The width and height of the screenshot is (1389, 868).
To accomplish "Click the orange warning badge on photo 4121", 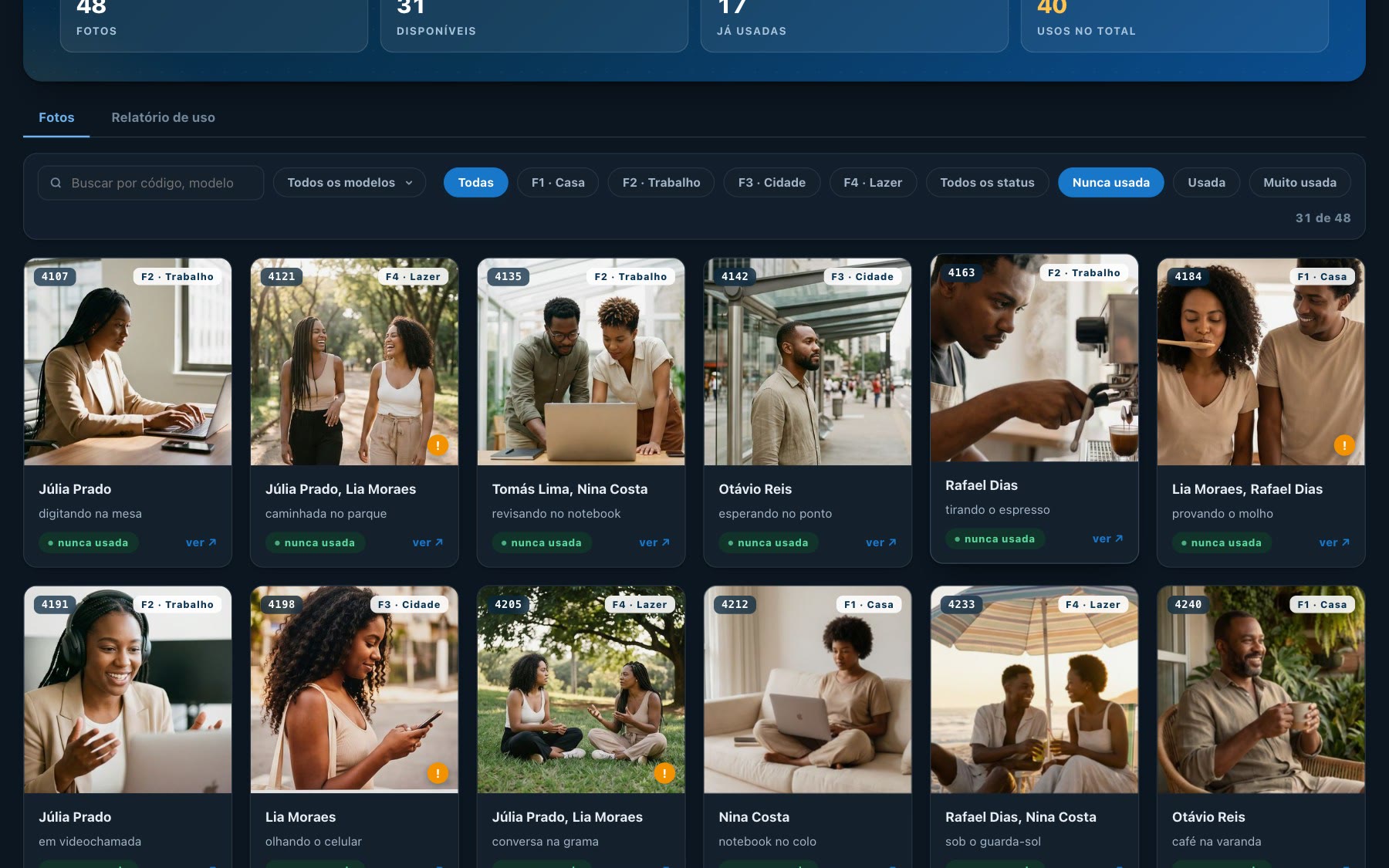I will (438, 445).
